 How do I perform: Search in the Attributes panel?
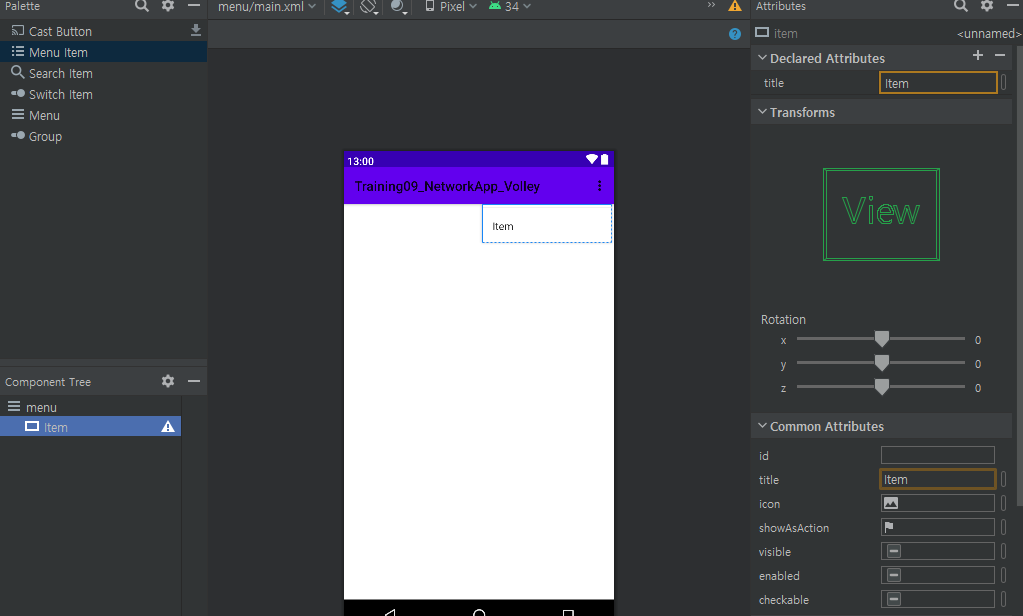pos(960,6)
